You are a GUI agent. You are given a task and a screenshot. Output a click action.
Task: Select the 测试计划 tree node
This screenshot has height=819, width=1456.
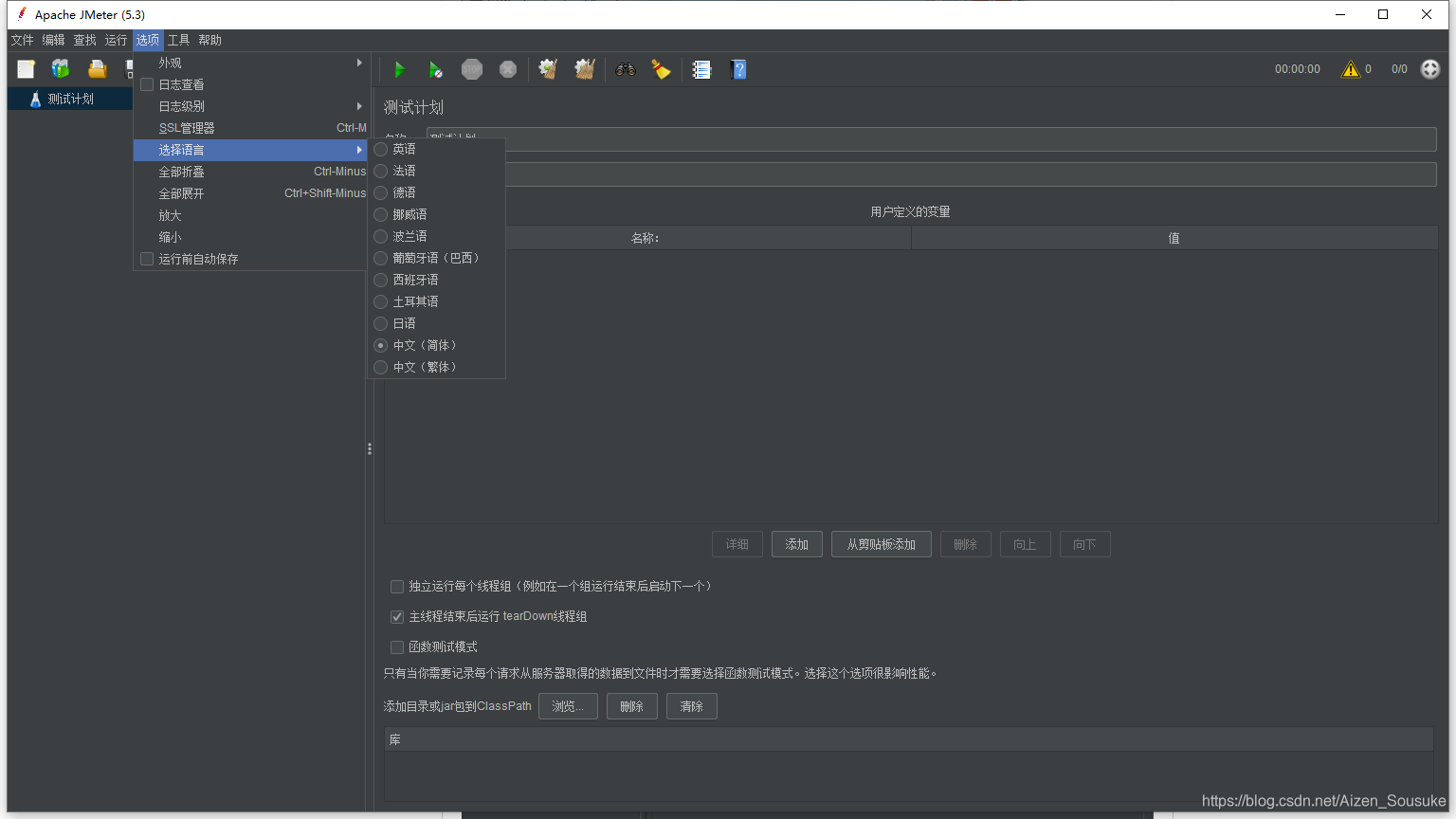click(x=70, y=99)
